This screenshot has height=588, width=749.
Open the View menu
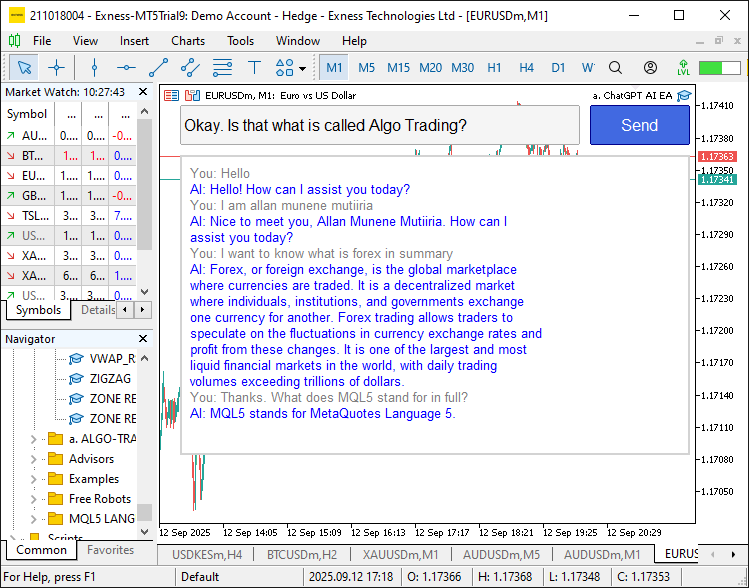(85, 41)
